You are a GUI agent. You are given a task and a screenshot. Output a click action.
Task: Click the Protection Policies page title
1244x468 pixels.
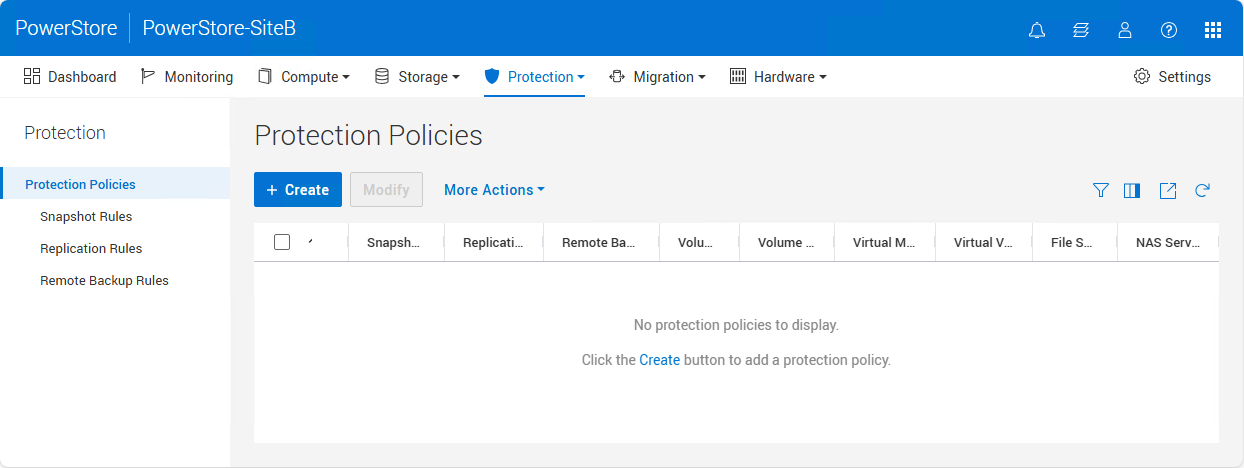point(369,135)
